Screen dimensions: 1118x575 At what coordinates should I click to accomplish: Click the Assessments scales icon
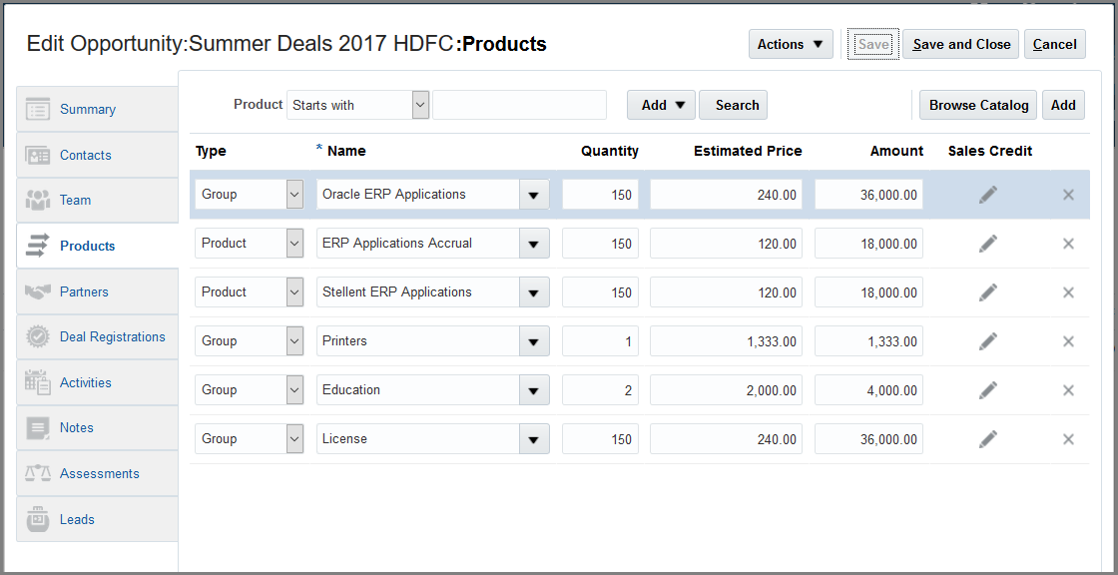38,473
